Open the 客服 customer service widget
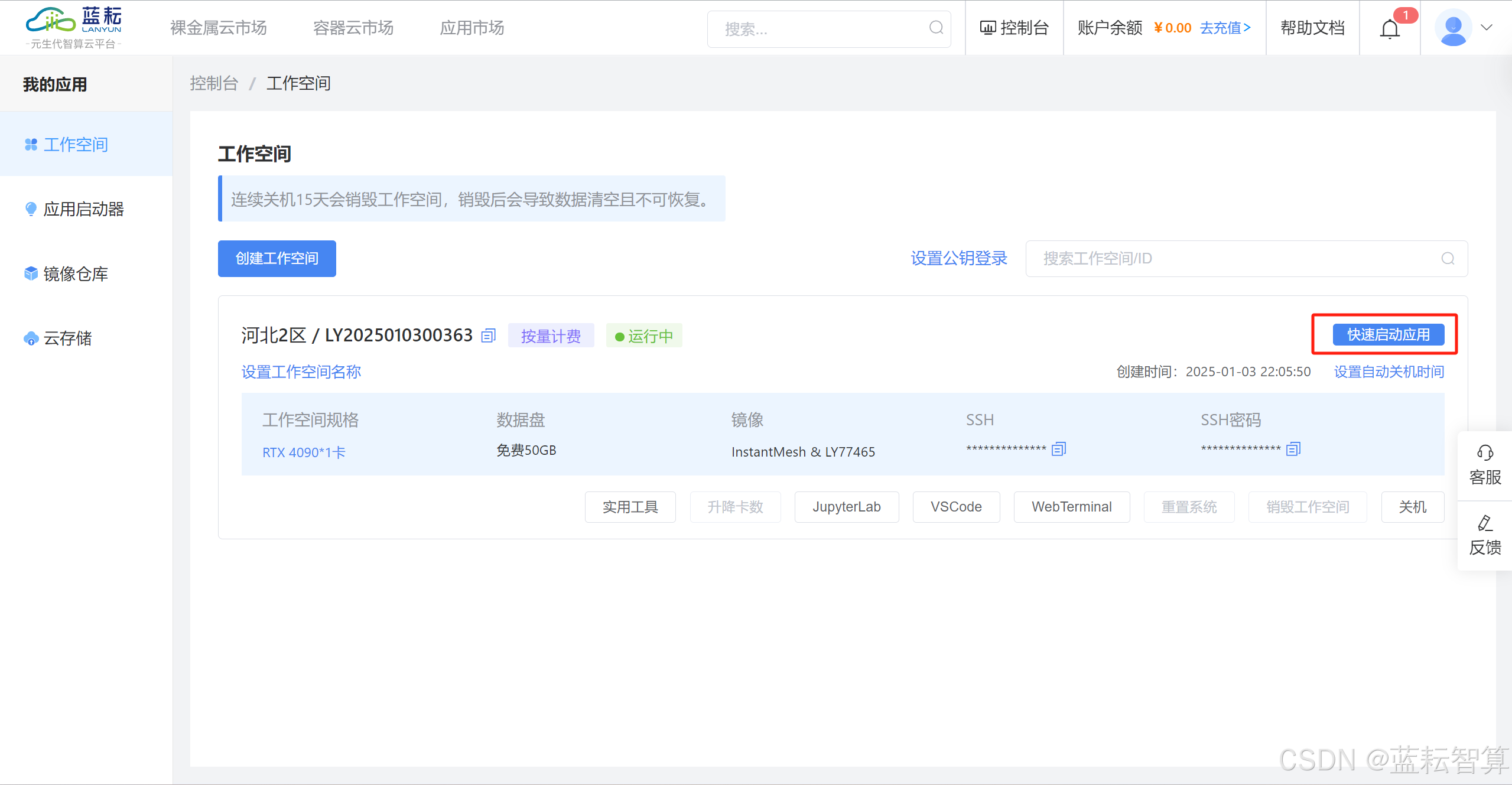The width and height of the screenshot is (1512, 785). click(x=1485, y=465)
